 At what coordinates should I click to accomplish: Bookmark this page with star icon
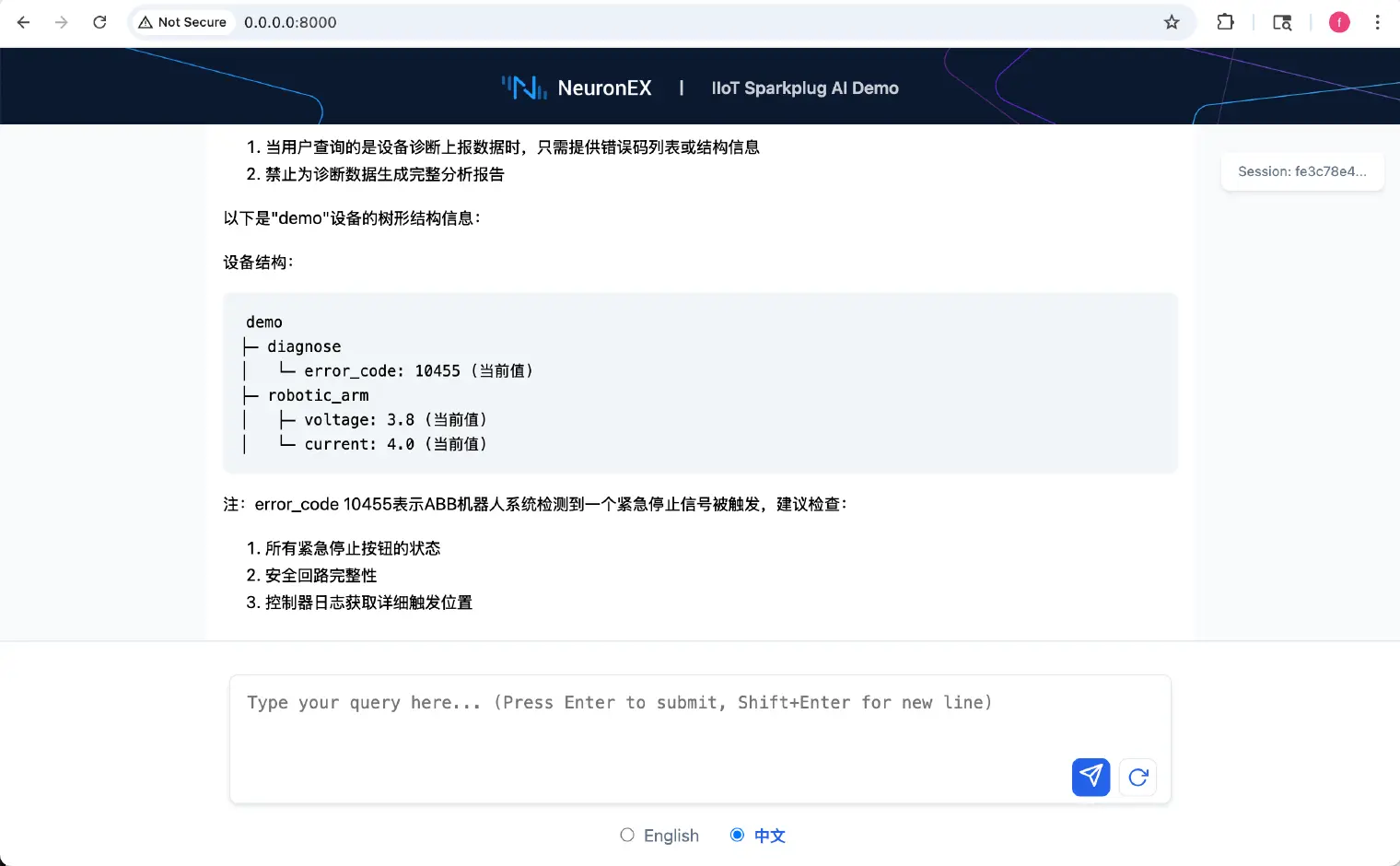[x=1172, y=22]
